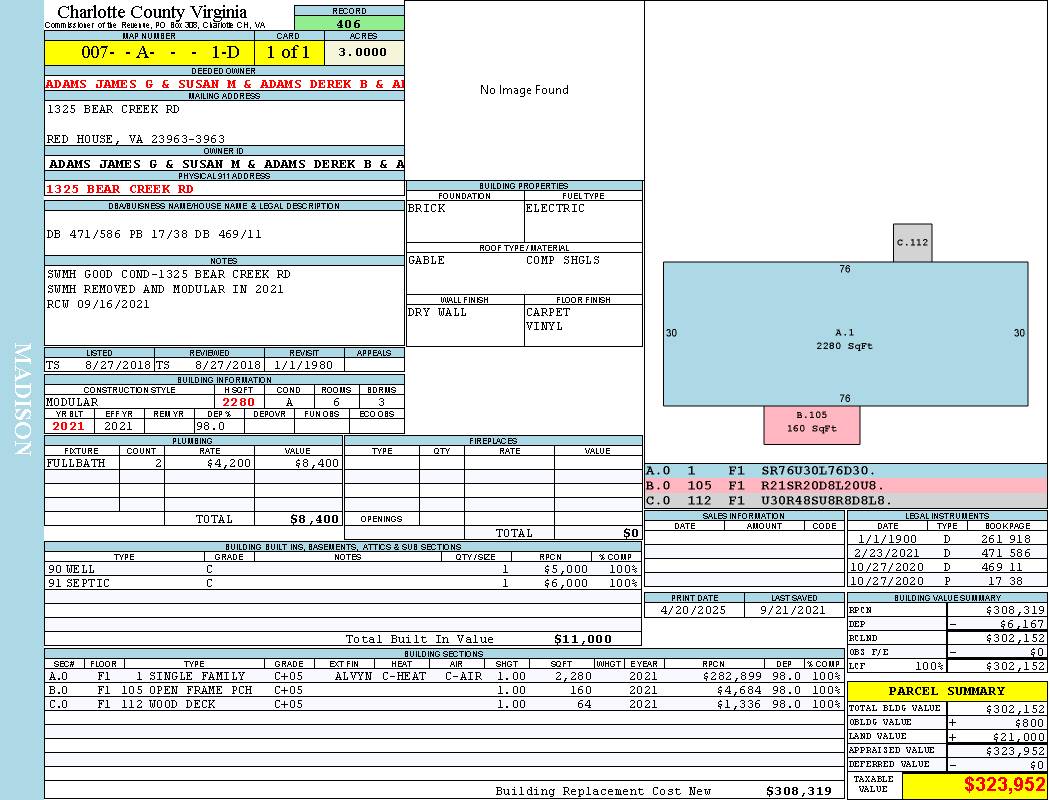Select the black Owner ID name text

tap(226, 164)
